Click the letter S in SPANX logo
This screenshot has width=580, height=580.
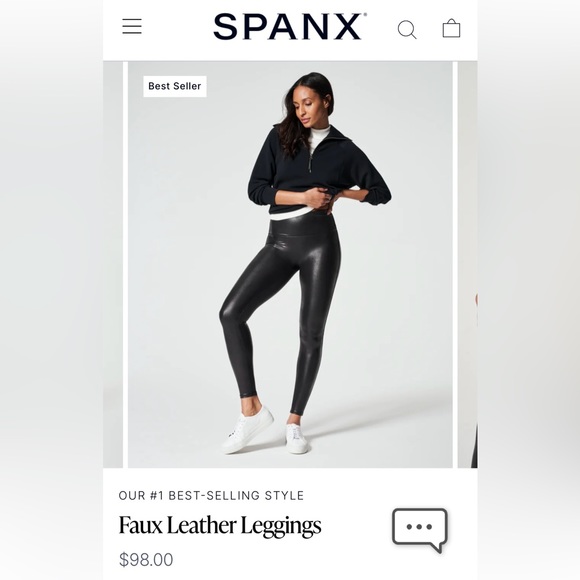click(226, 27)
